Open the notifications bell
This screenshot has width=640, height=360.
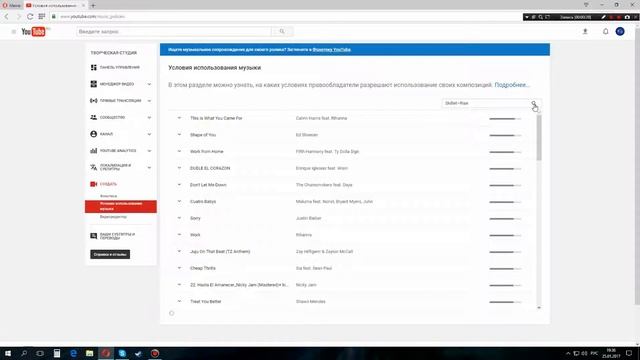click(x=606, y=31)
